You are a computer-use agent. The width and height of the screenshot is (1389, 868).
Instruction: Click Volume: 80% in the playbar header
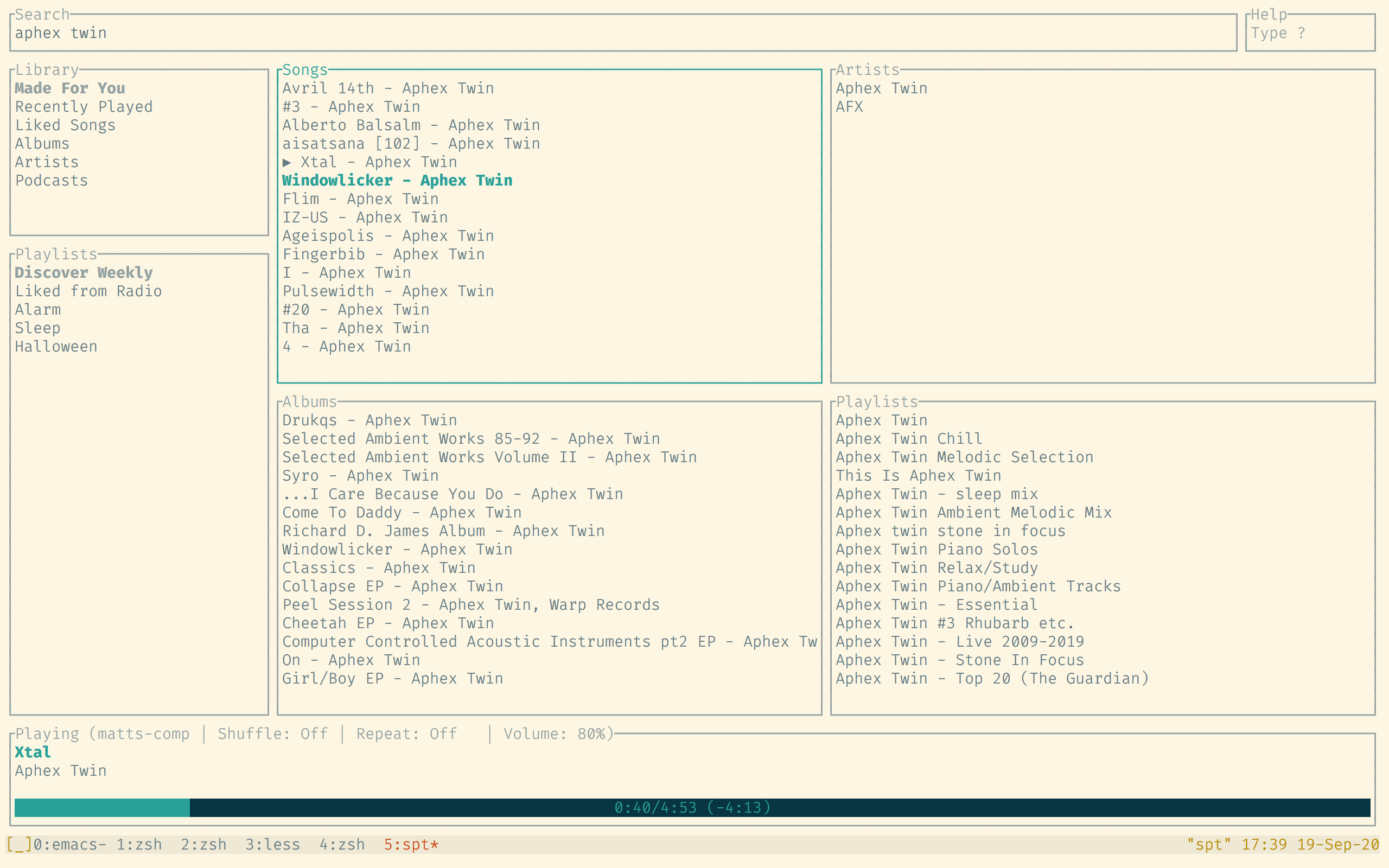(555, 733)
